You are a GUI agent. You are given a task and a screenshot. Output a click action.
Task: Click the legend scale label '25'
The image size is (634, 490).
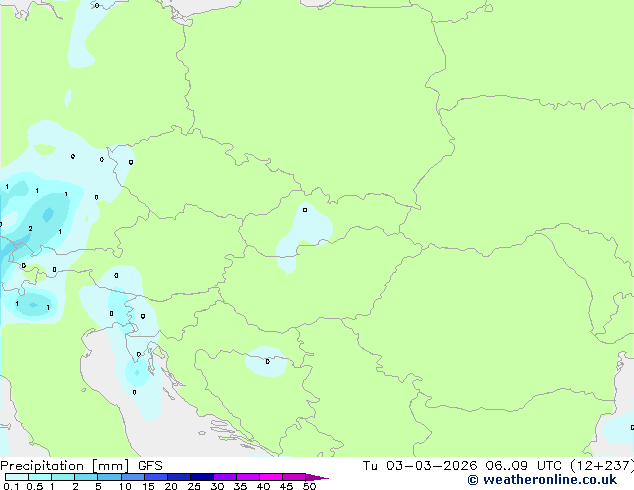(x=194, y=486)
